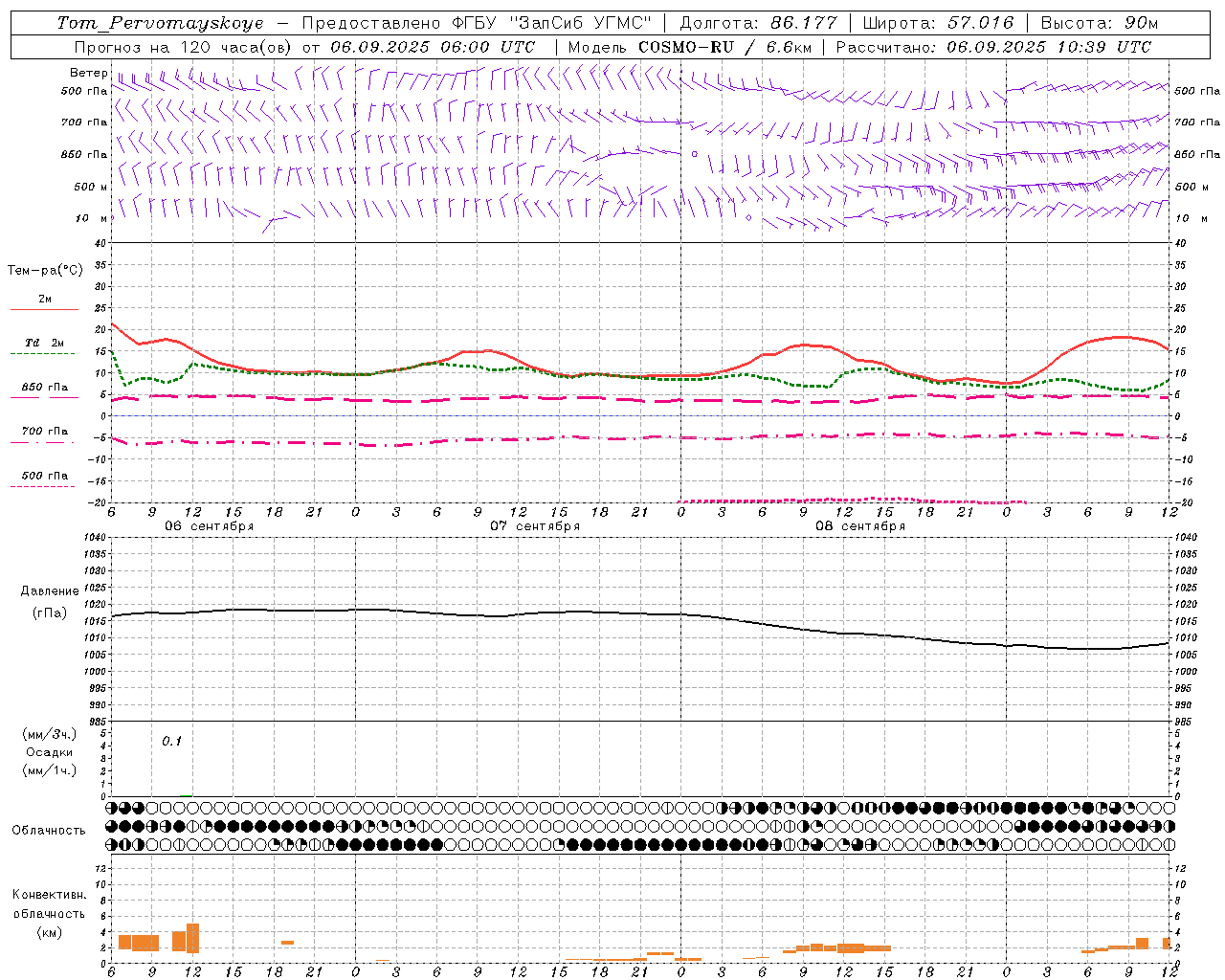
Task: Click the forecast start 06.09.2025 06:00 UTC
Action: (x=433, y=47)
